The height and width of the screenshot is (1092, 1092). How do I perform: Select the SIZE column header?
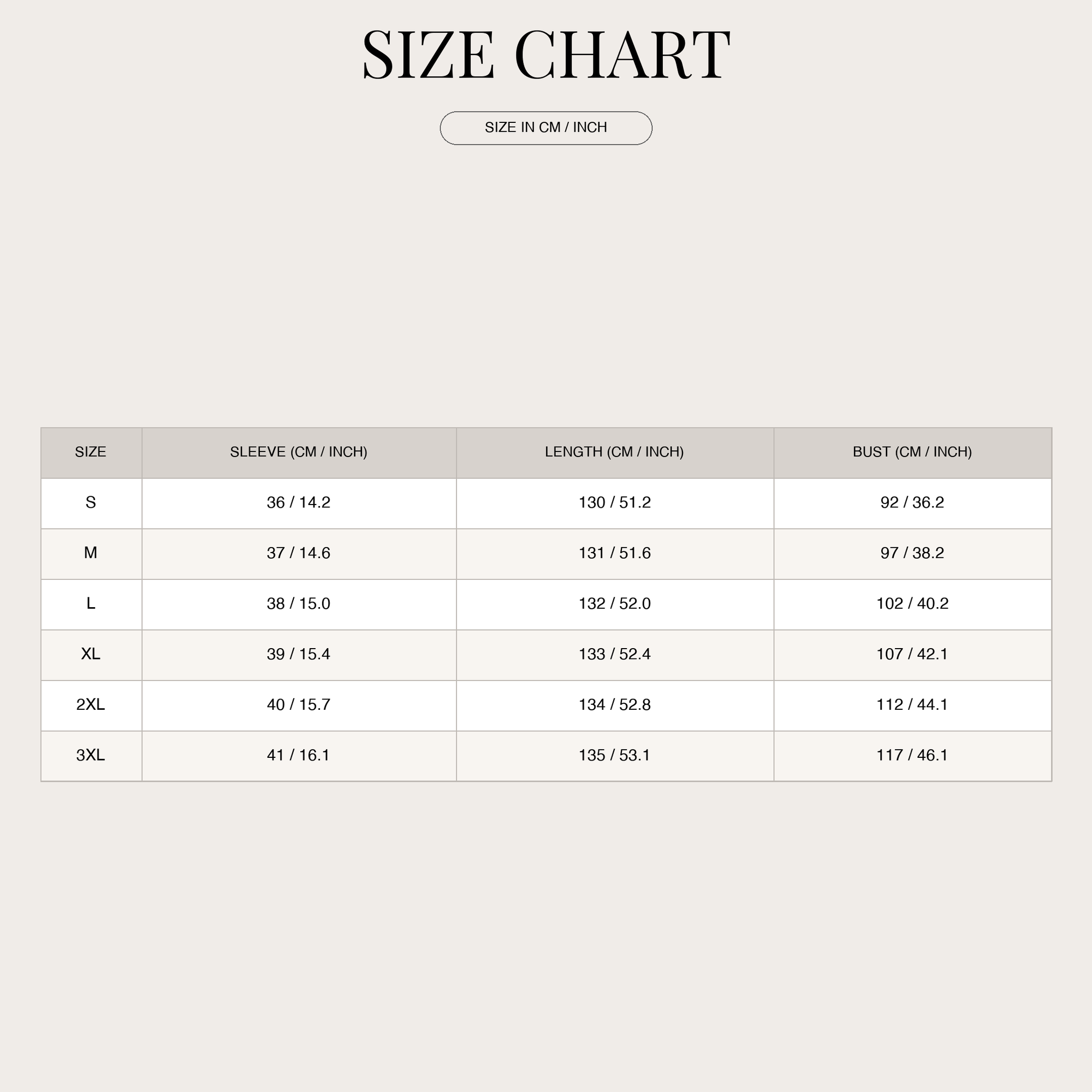(x=91, y=452)
